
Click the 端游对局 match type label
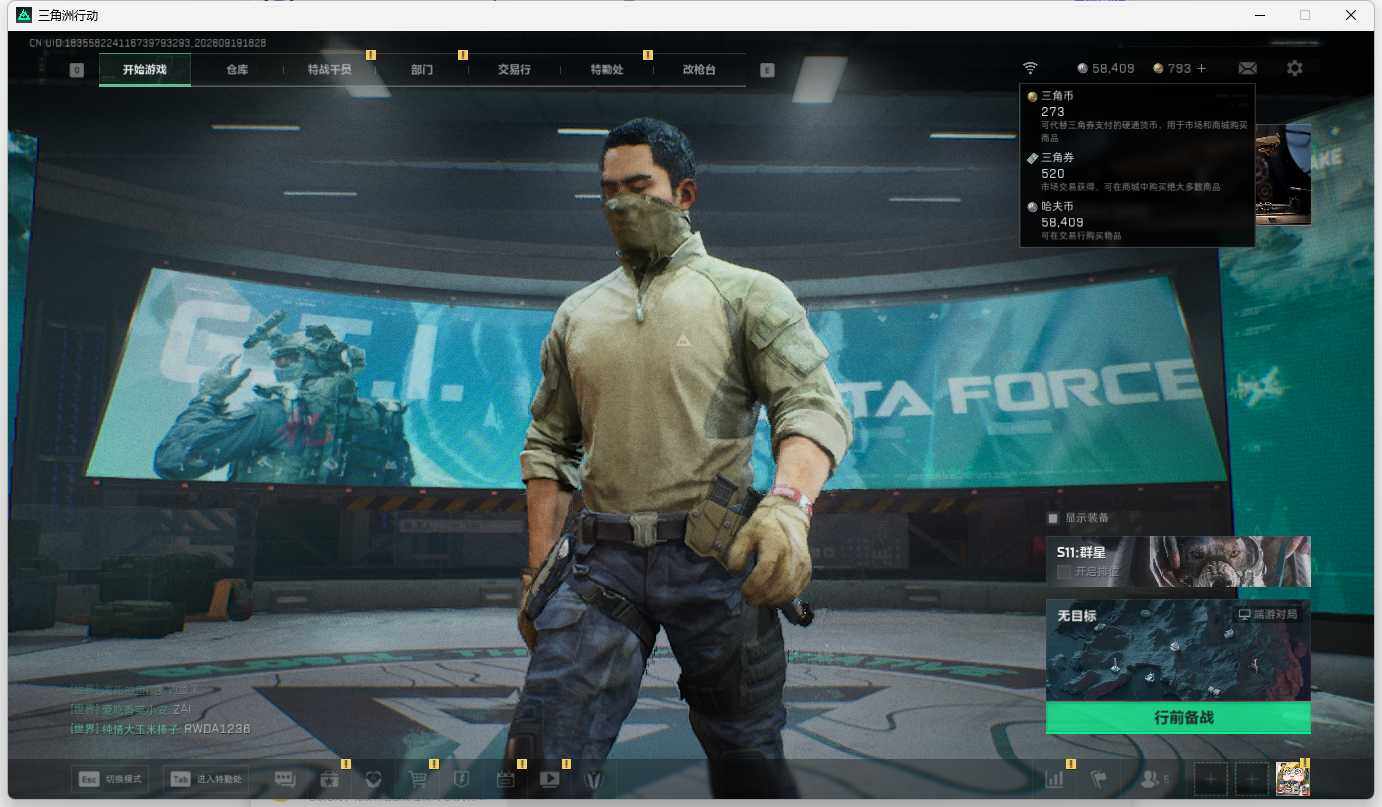point(1268,614)
